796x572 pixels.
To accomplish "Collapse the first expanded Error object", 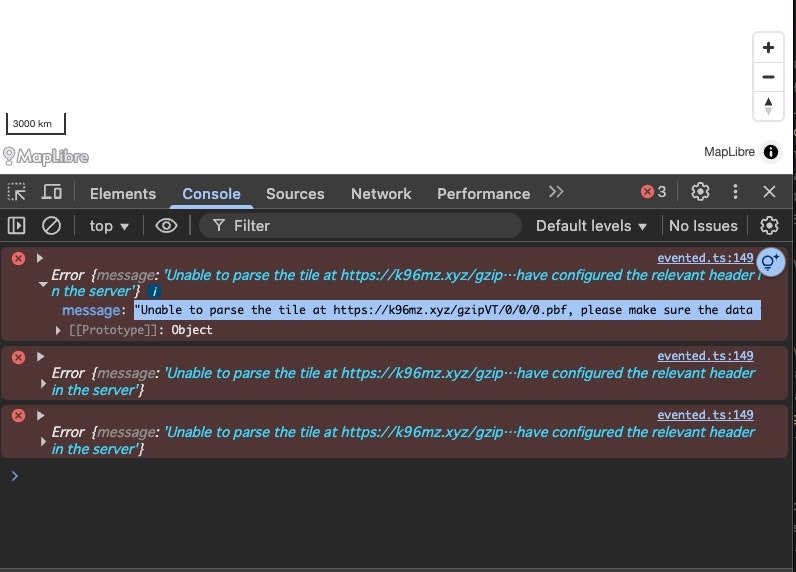I will [43, 284].
